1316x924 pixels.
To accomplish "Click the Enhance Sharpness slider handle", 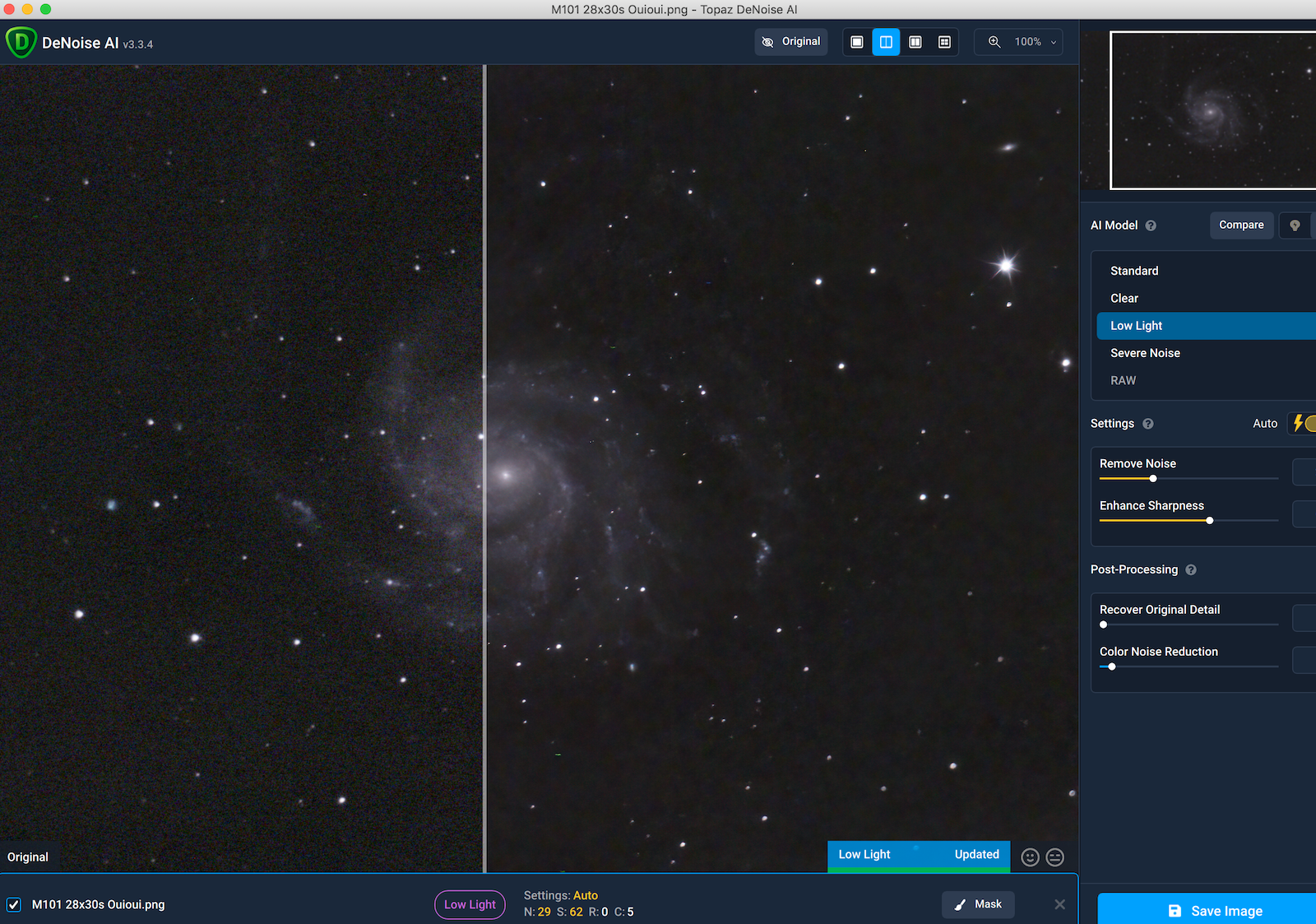I will (1210, 521).
